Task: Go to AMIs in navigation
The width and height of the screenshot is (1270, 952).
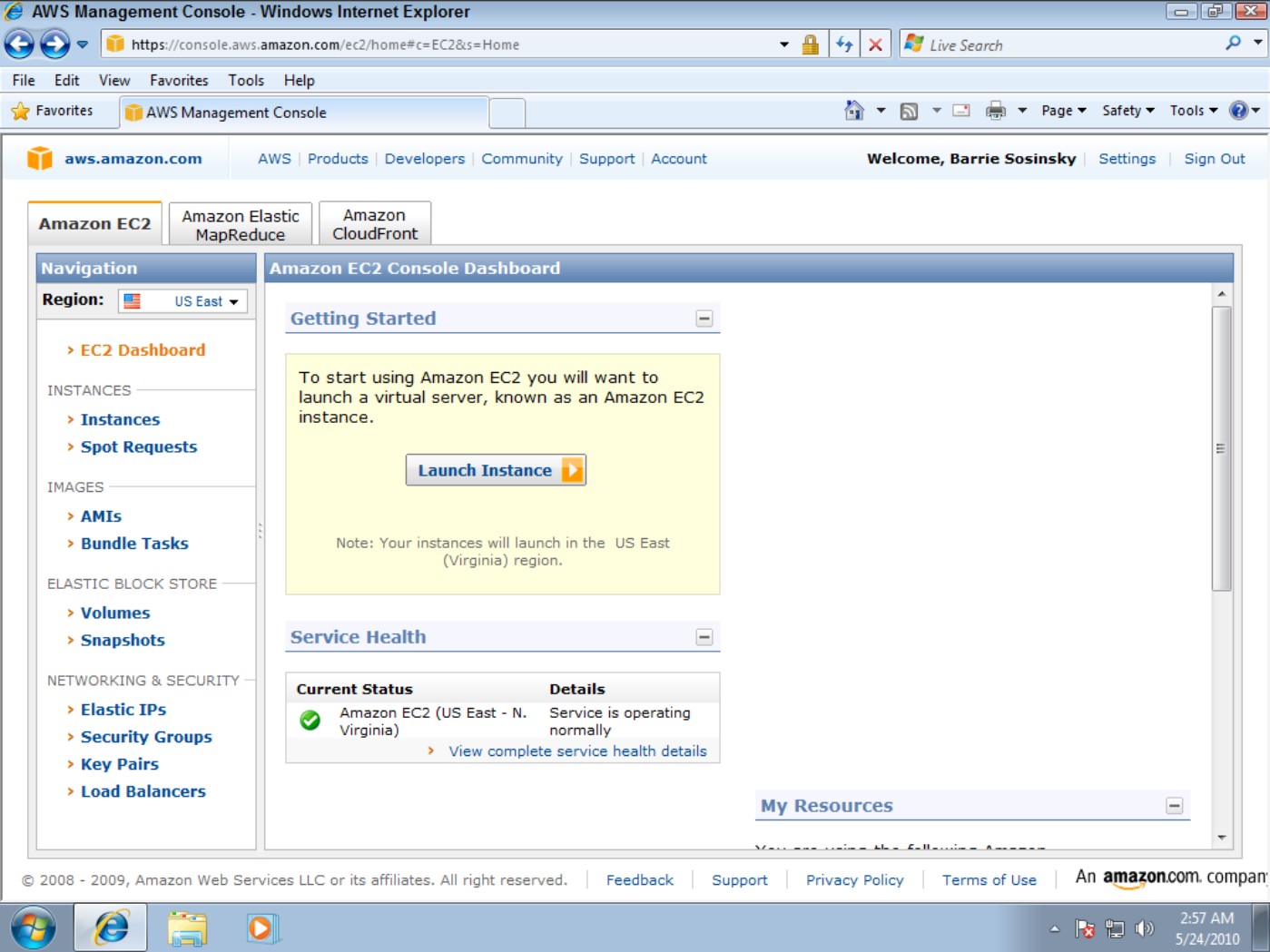Action: click(x=101, y=516)
